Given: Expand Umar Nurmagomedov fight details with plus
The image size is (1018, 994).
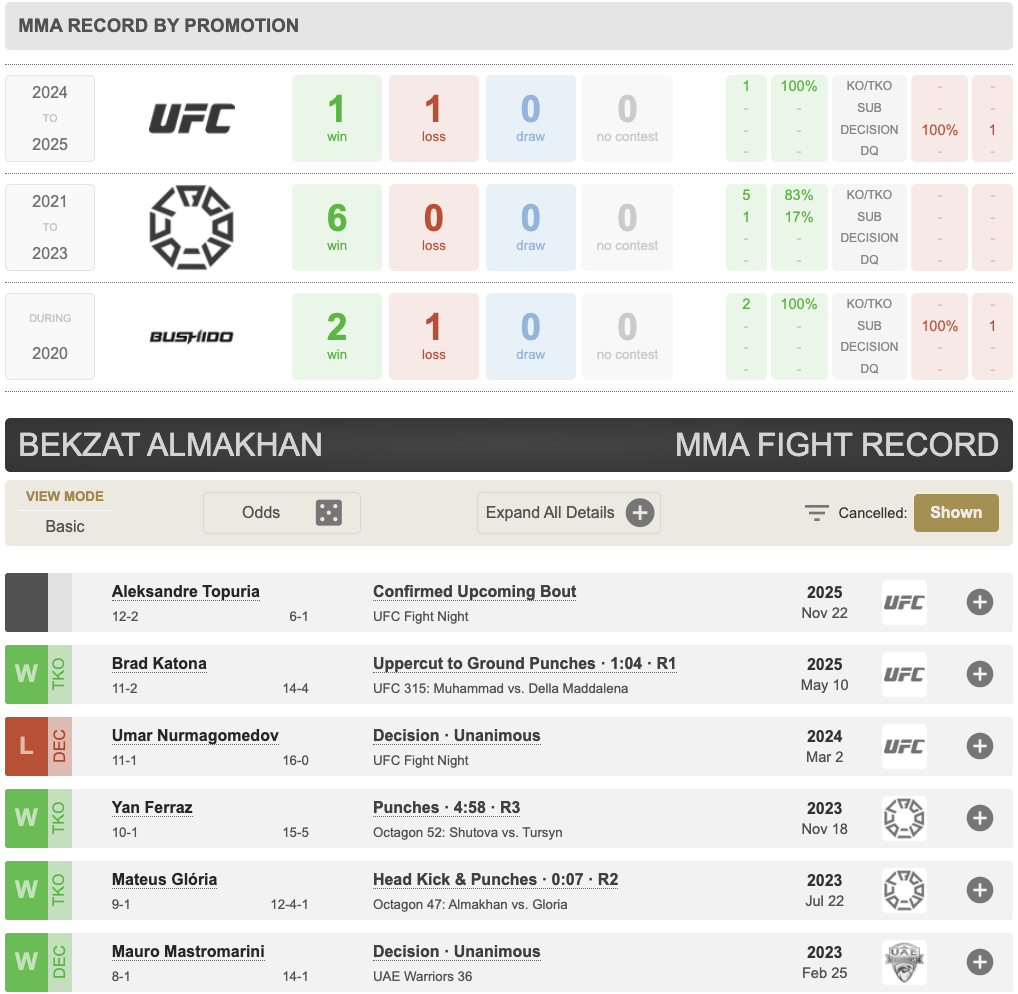Looking at the screenshot, I should click(x=979, y=746).
